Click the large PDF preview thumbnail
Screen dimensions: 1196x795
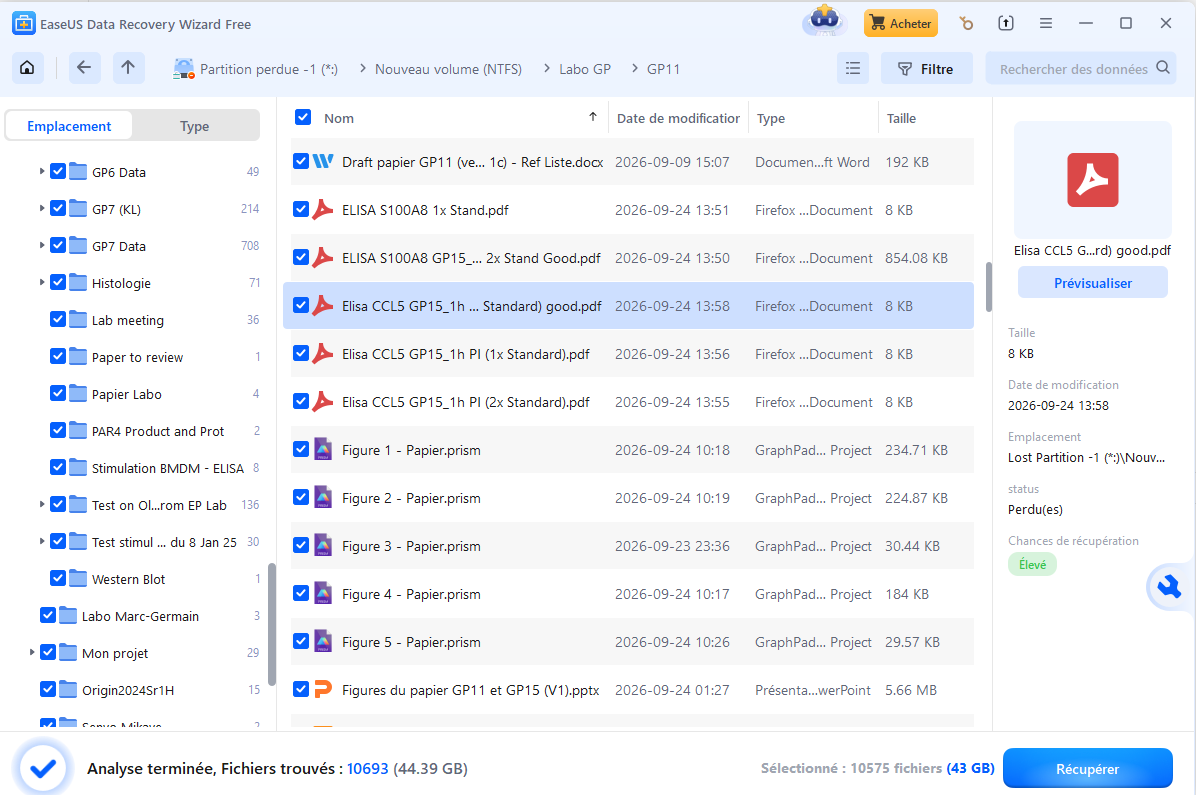1092,180
